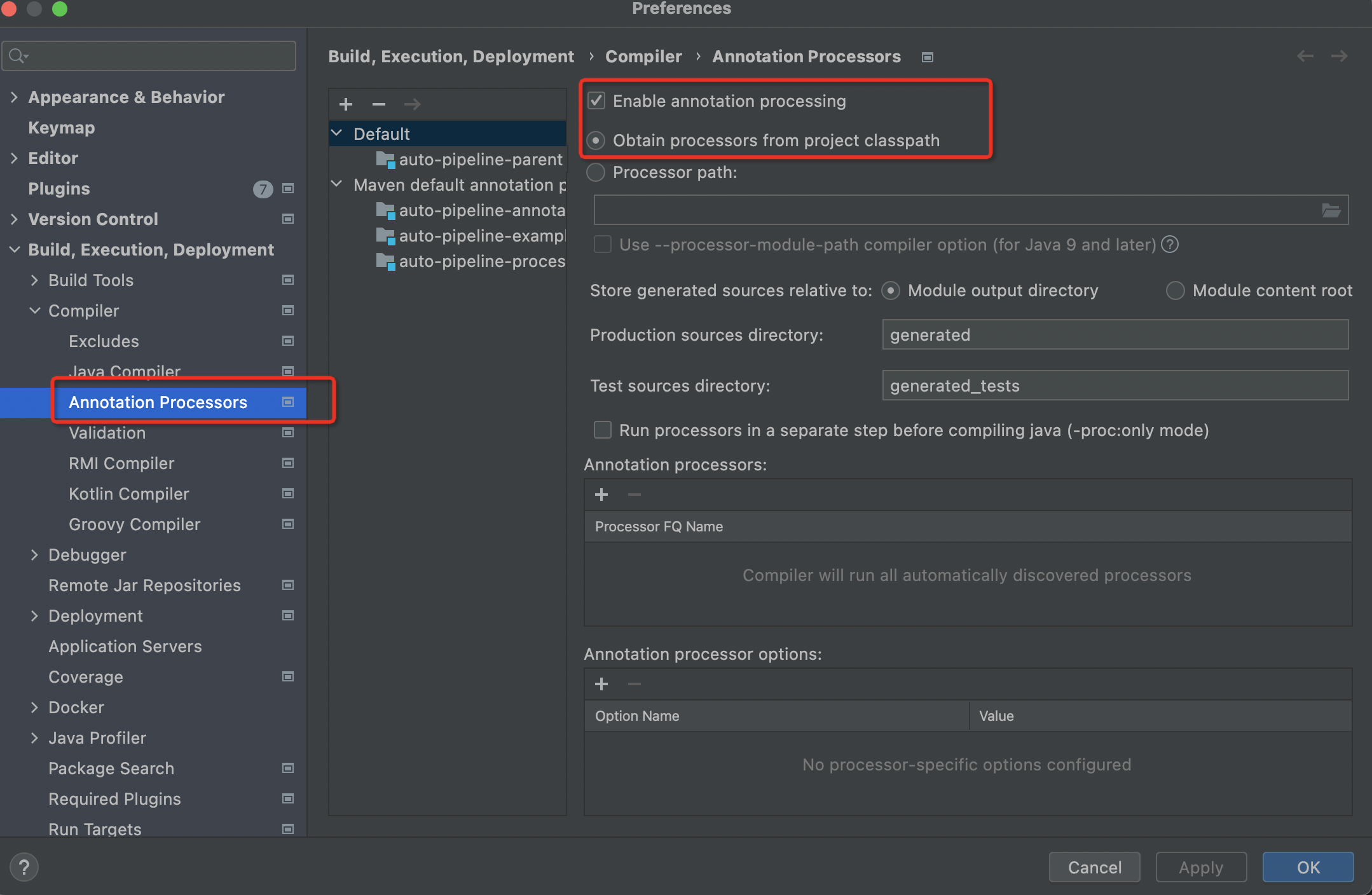
Task: Add a new processor profile
Action: [x=345, y=104]
